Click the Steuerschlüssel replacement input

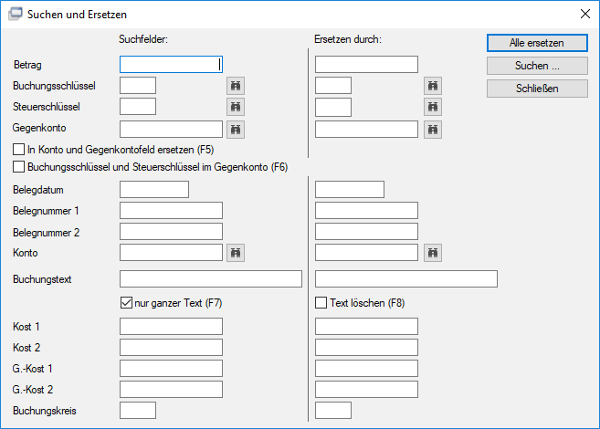click(x=333, y=106)
